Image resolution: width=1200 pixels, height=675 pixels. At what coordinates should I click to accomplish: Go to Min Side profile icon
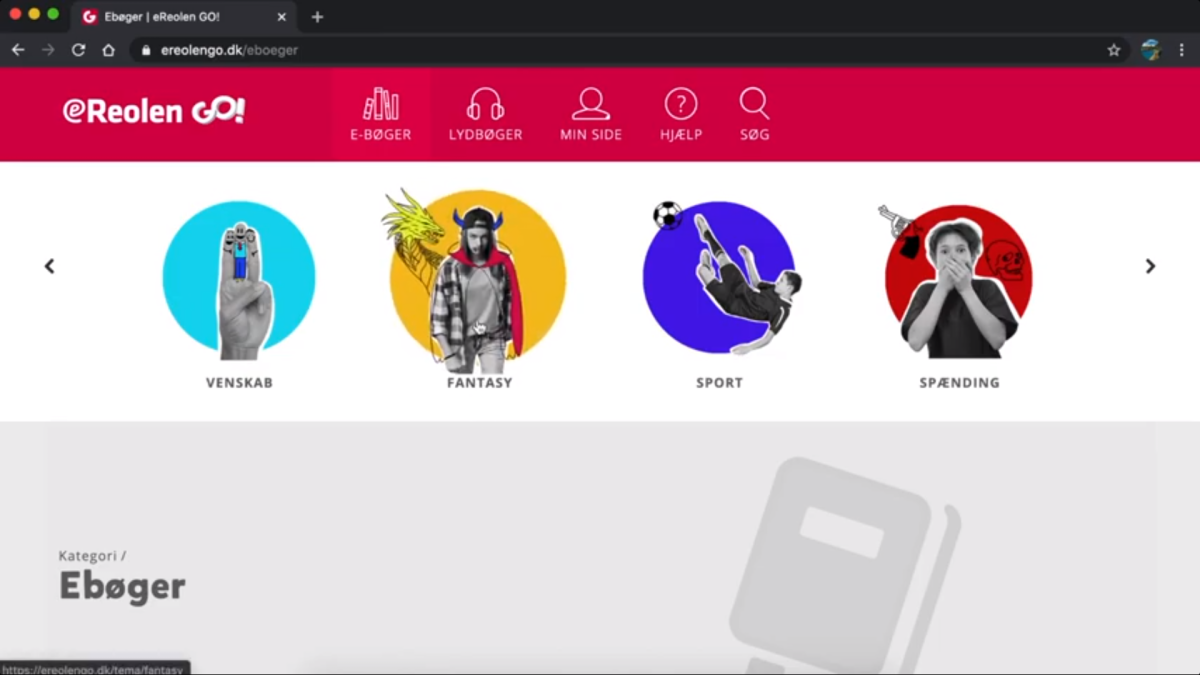point(591,104)
